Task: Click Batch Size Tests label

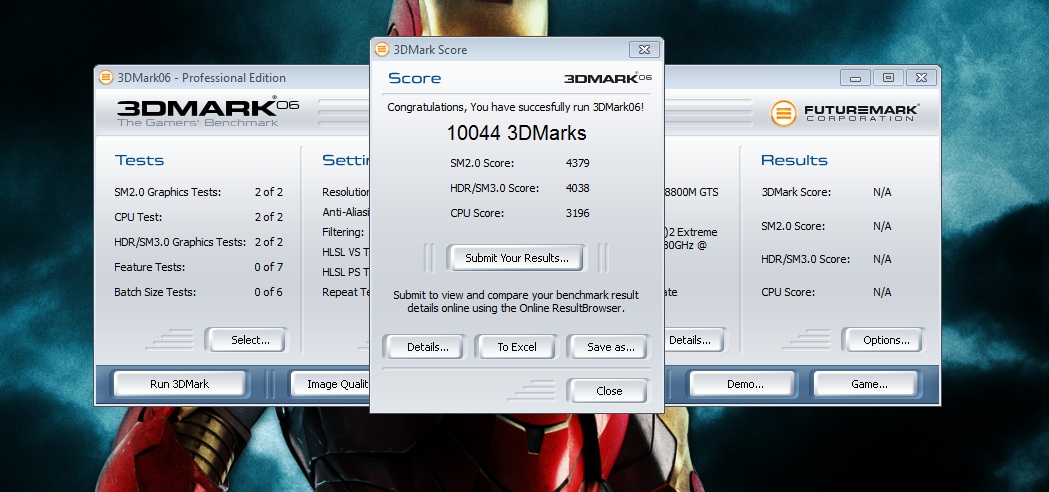Action: (x=155, y=292)
